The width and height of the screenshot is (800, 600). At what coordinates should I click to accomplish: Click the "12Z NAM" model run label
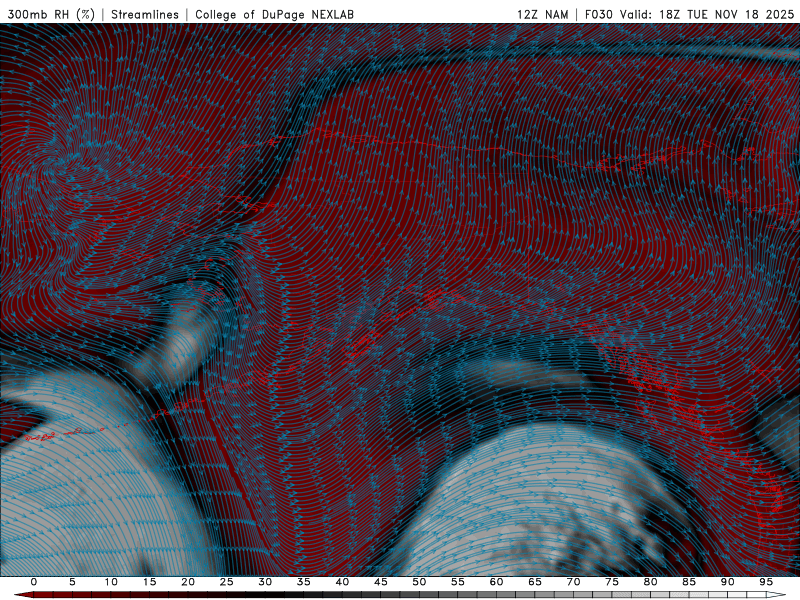[542, 14]
